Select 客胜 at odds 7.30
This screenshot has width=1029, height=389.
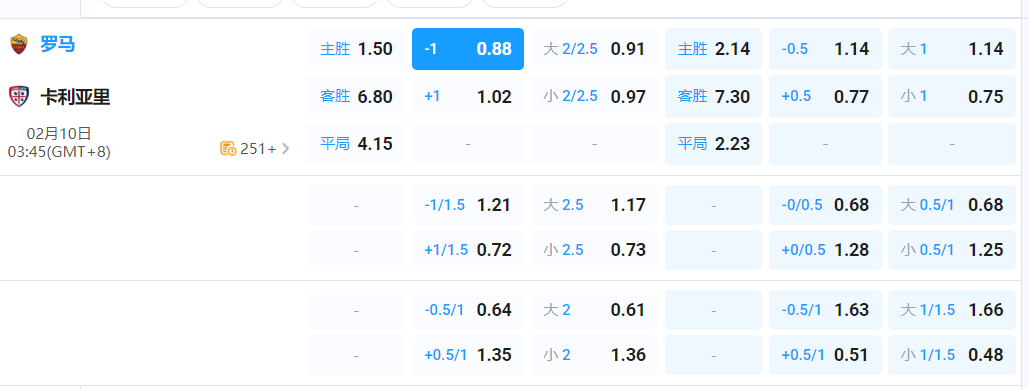pyautogui.click(x=713, y=96)
